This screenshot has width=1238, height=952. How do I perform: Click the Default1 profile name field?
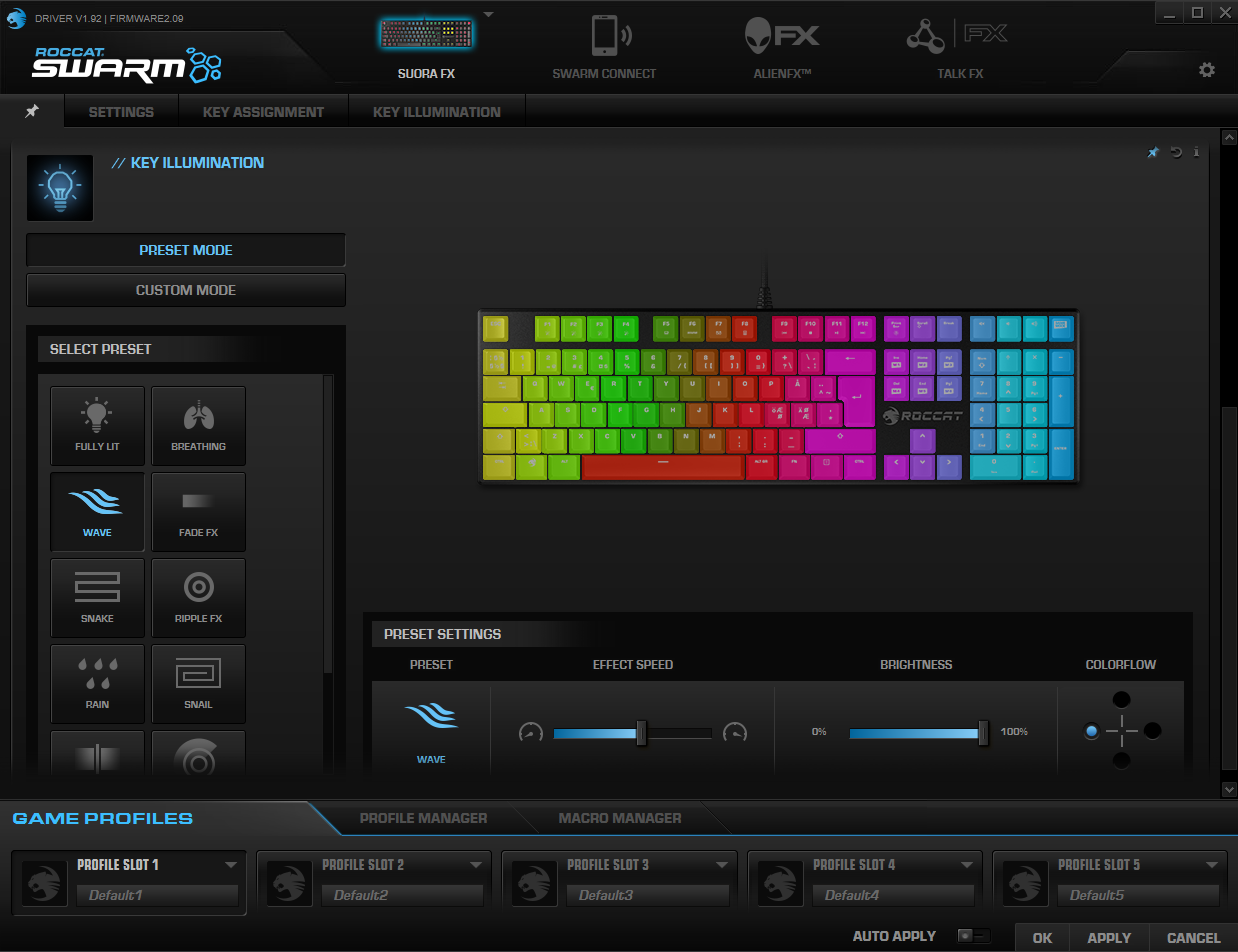click(x=158, y=895)
